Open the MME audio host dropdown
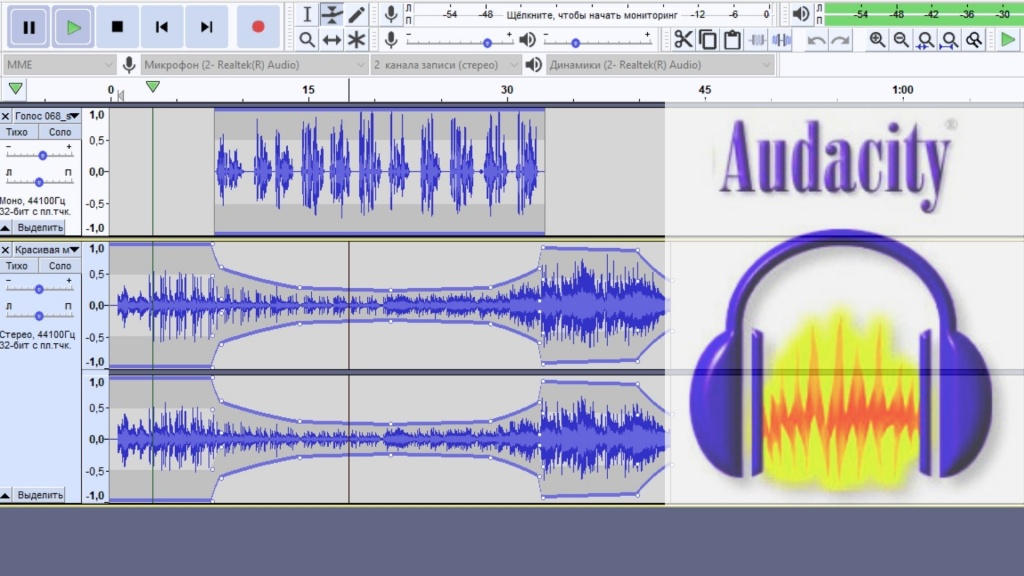Viewport: 1024px width, 576px height. 59,65
